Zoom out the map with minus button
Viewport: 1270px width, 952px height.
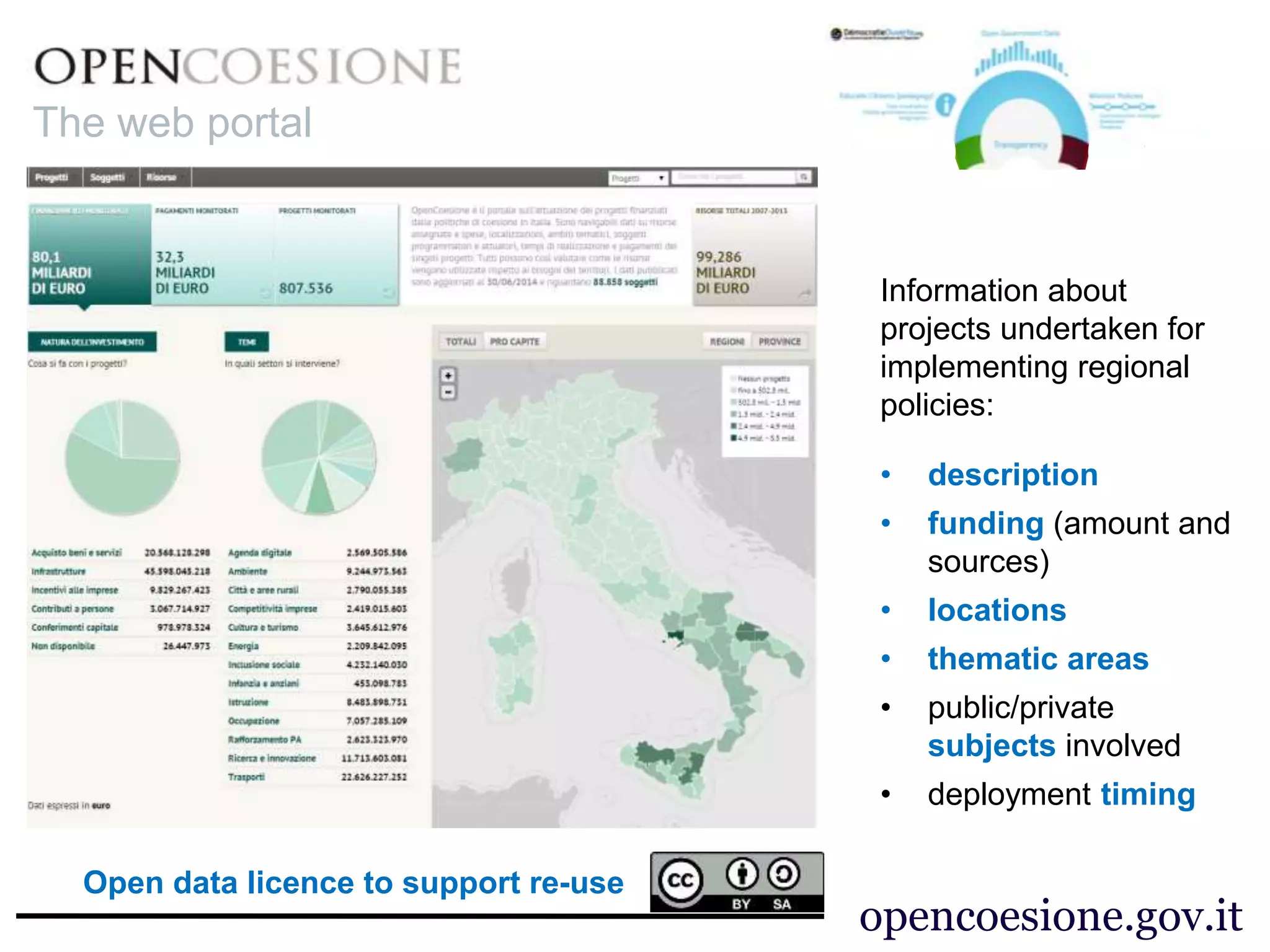pyautogui.click(x=448, y=392)
